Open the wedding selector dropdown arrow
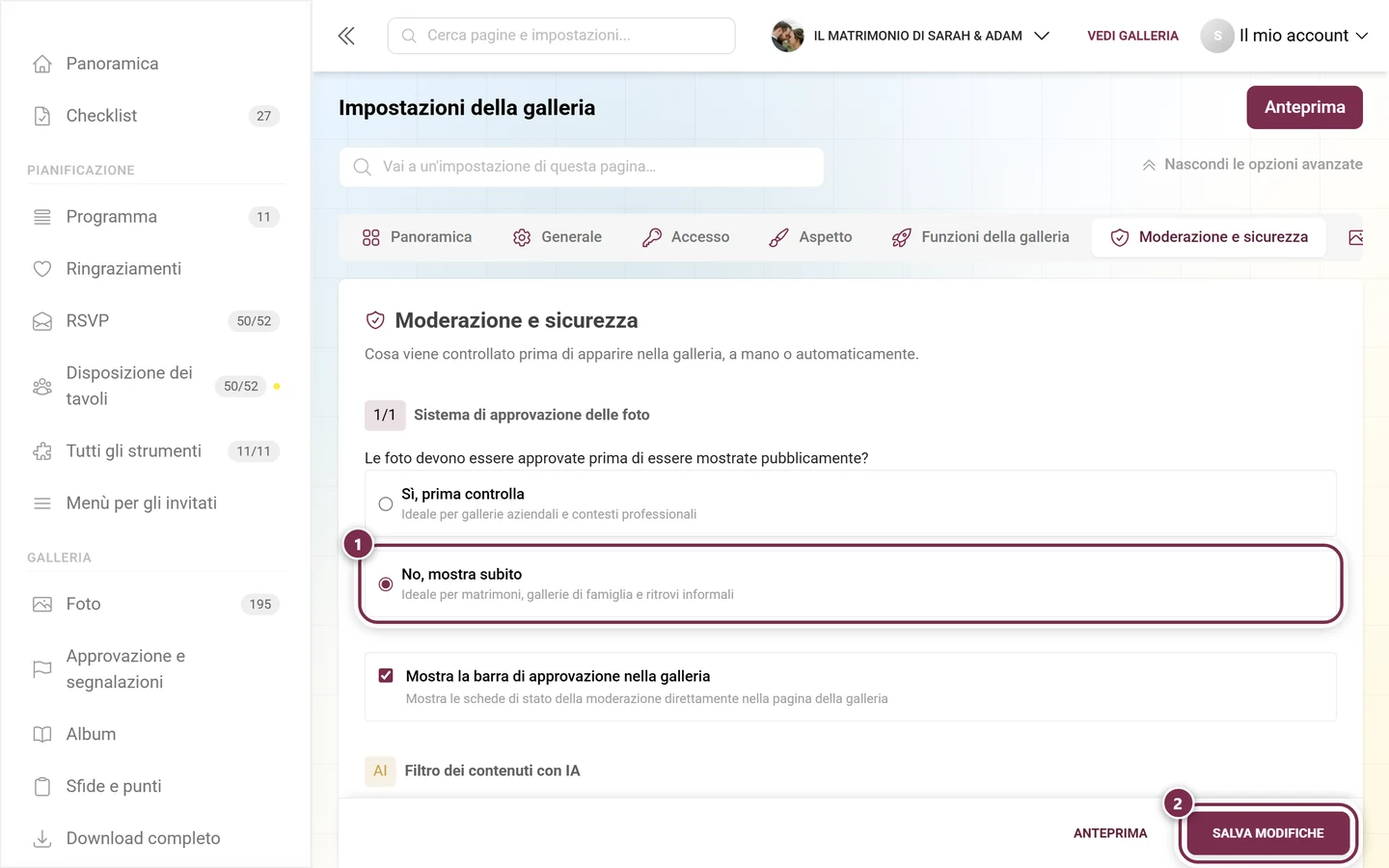The image size is (1389, 868). 1042,36
